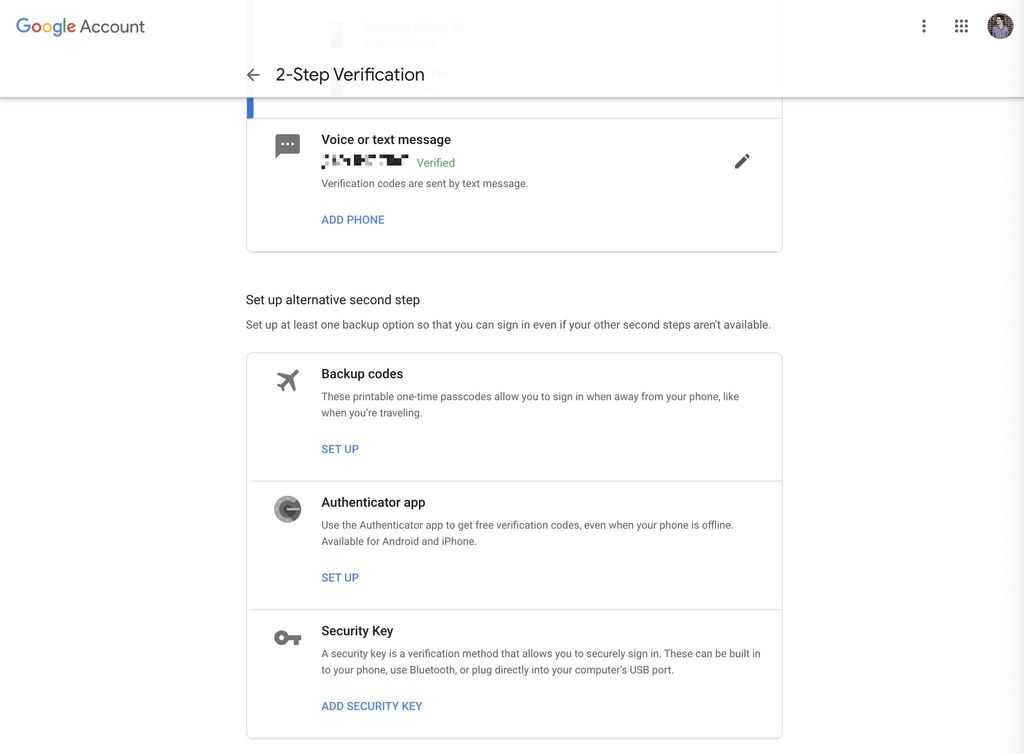
Task: Click the pencil icon to edit phone
Action: (x=742, y=160)
